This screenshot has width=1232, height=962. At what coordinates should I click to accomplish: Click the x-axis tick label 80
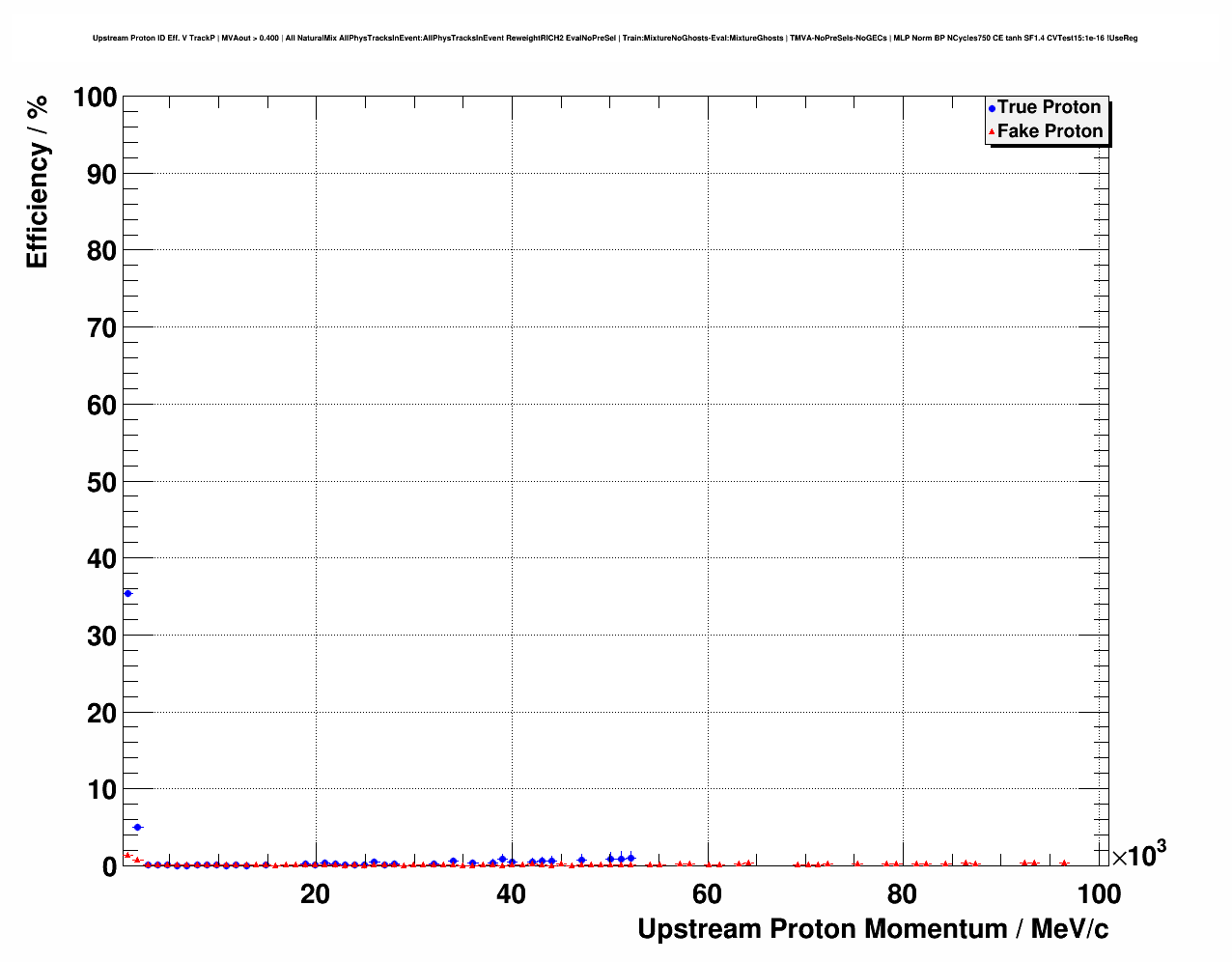pyautogui.click(x=903, y=894)
